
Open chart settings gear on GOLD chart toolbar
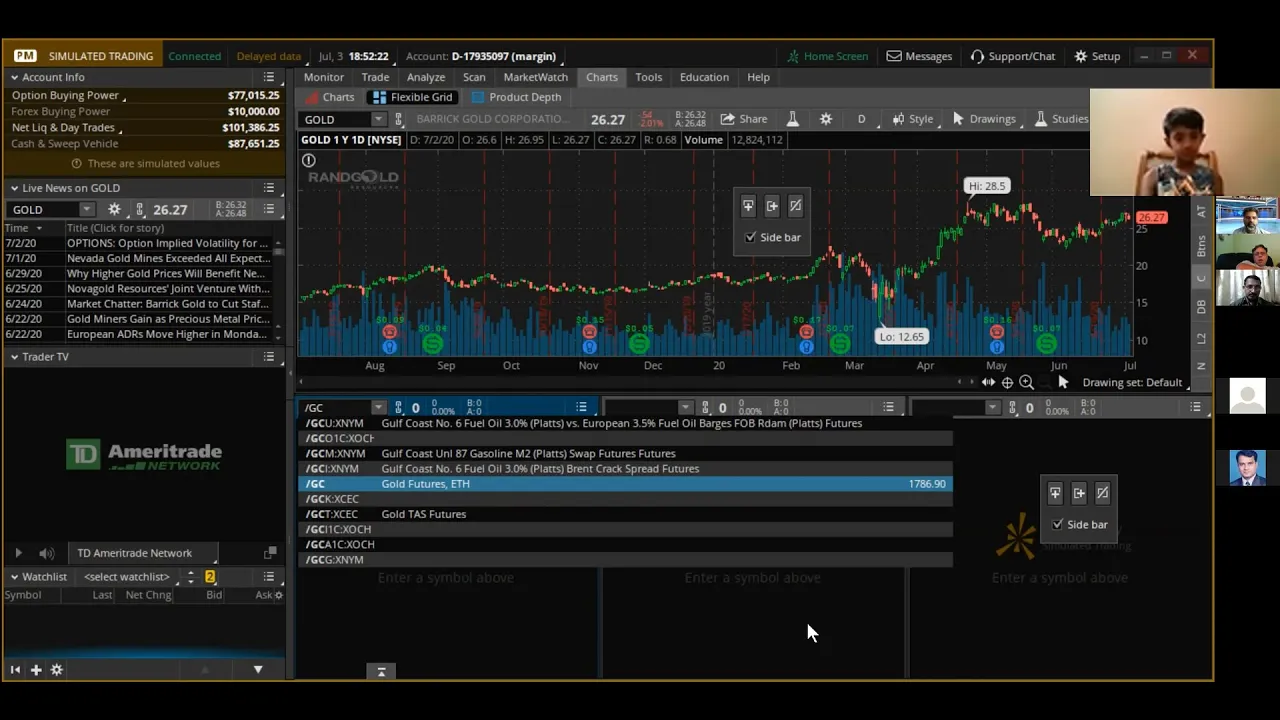826,119
